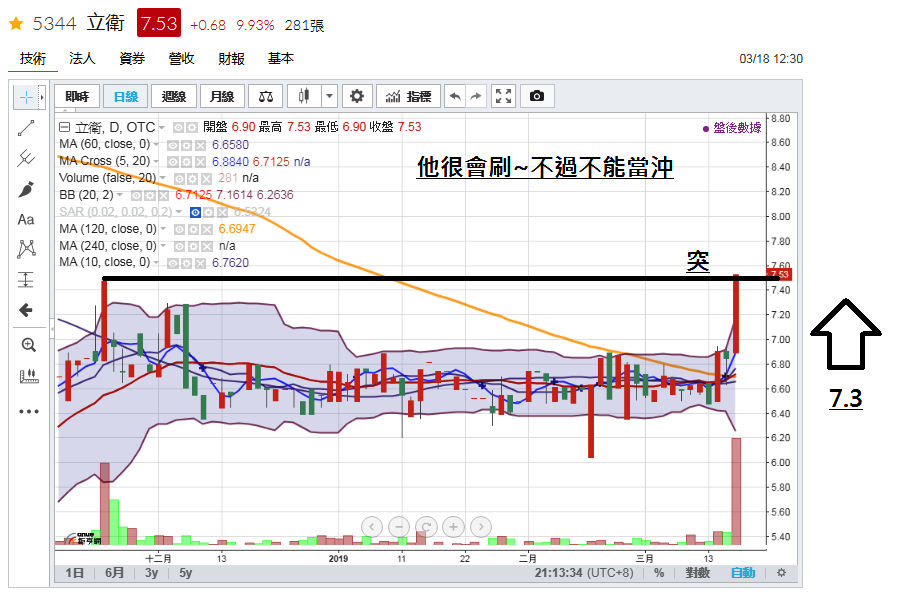Select the long position measurement tool
The width and height of the screenshot is (900, 600).
click(x=26, y=280)
